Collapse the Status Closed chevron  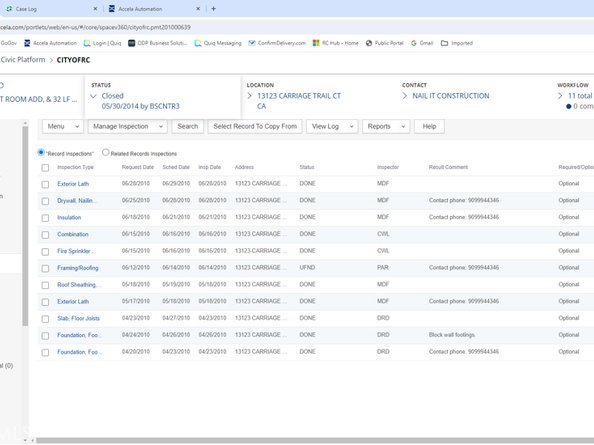pyautogui.click(x=93, y=96)
